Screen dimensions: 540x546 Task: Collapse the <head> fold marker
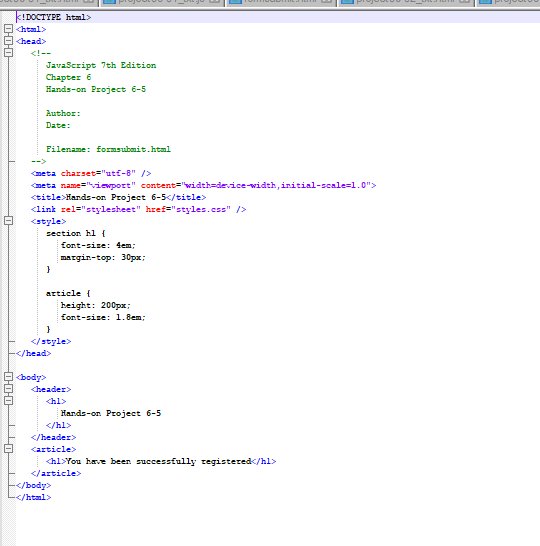click(8, 41)
